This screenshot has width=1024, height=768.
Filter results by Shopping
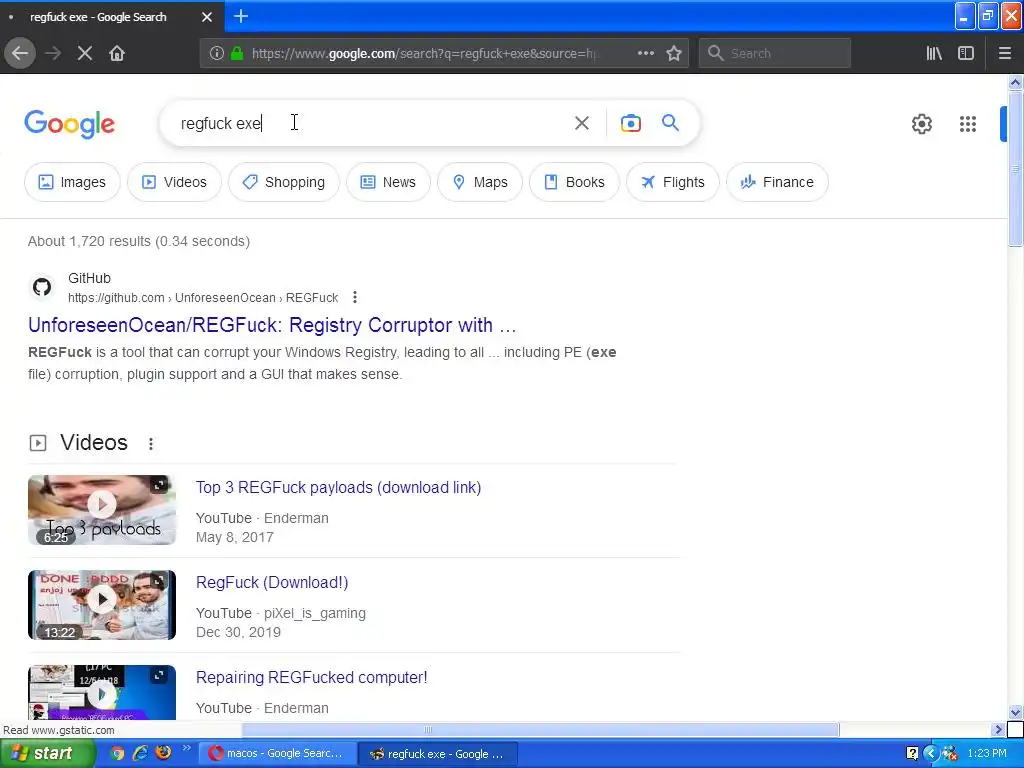[x=284, y=182]
